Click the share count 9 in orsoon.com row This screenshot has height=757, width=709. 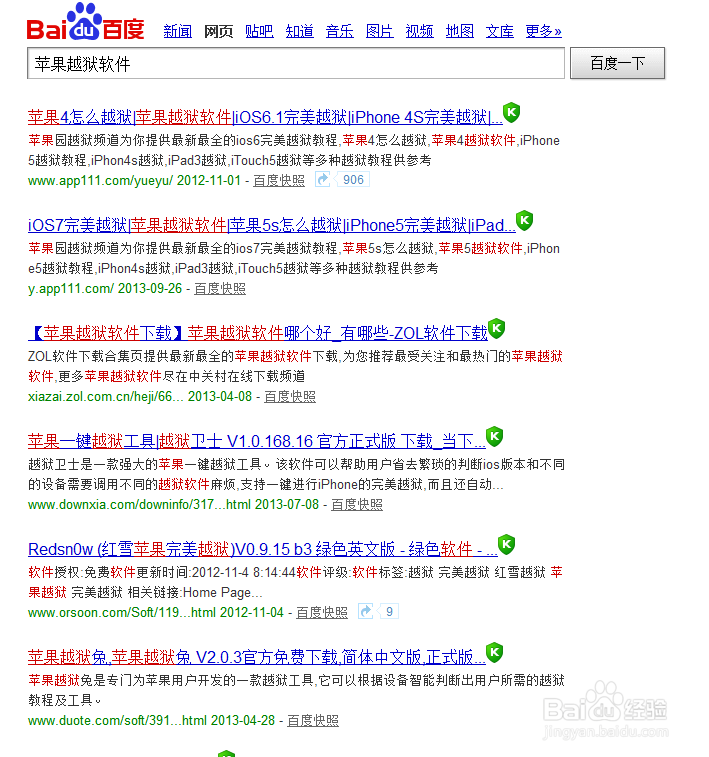coord(389,612)
